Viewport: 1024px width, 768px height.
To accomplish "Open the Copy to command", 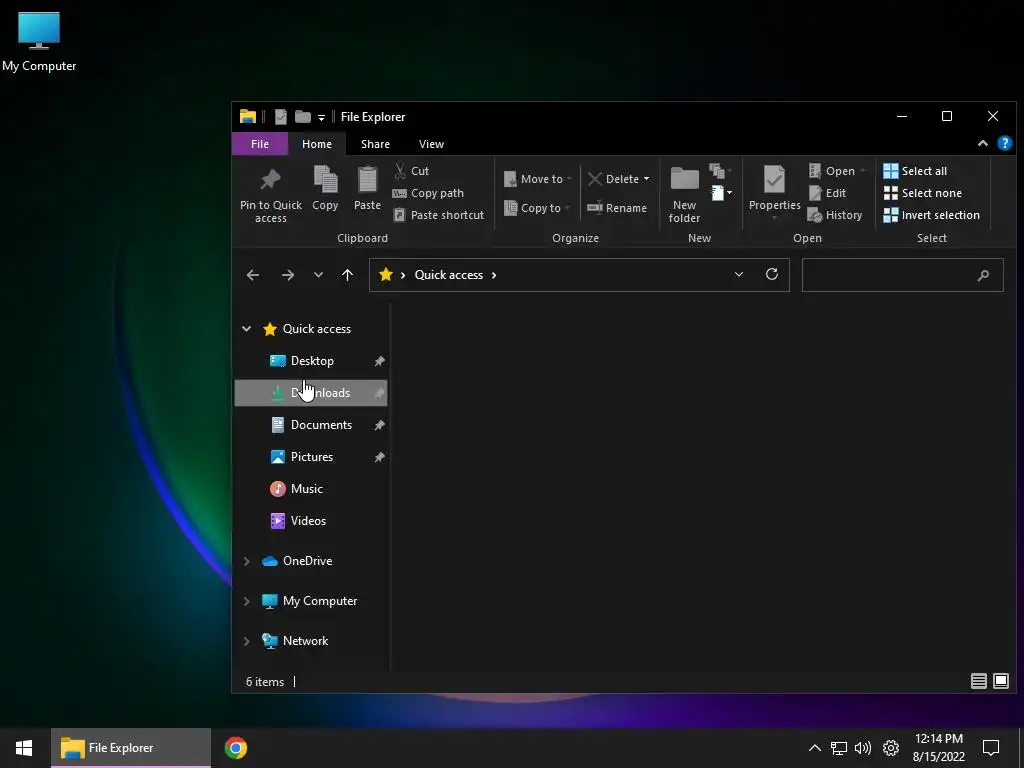I will pyautogui.click(x=537, y=208).
